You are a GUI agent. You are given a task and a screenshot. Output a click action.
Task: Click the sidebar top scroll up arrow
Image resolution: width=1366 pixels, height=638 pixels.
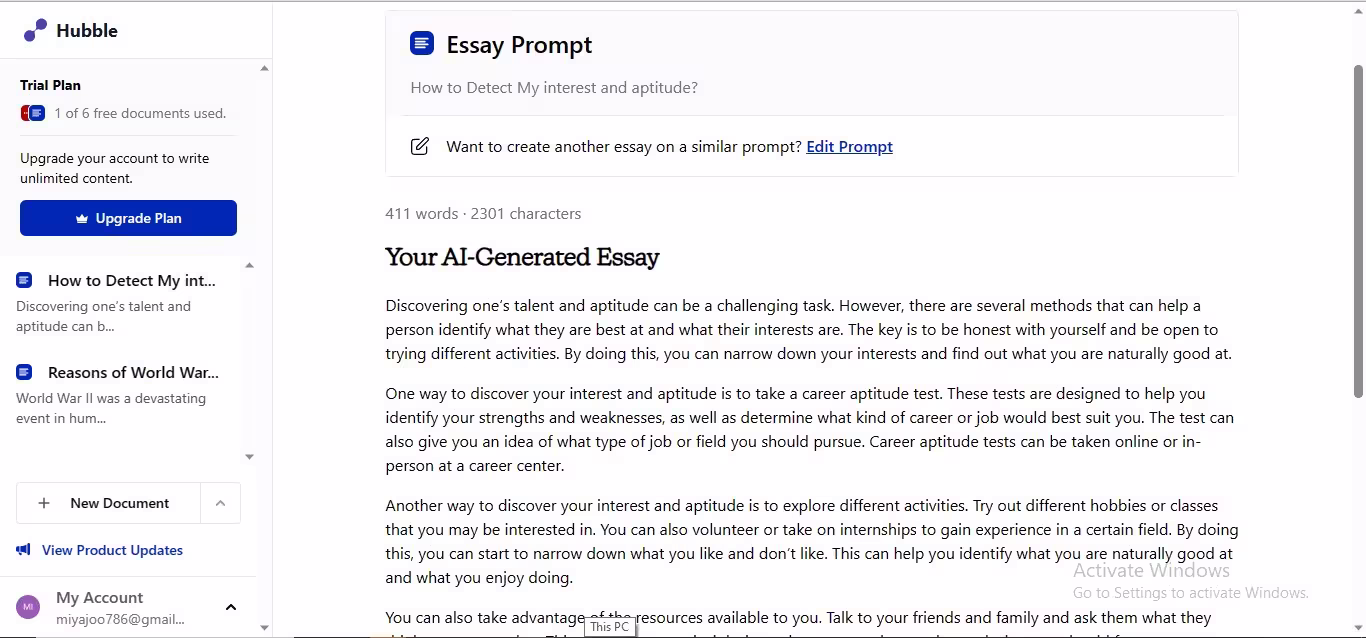(264, 69)
